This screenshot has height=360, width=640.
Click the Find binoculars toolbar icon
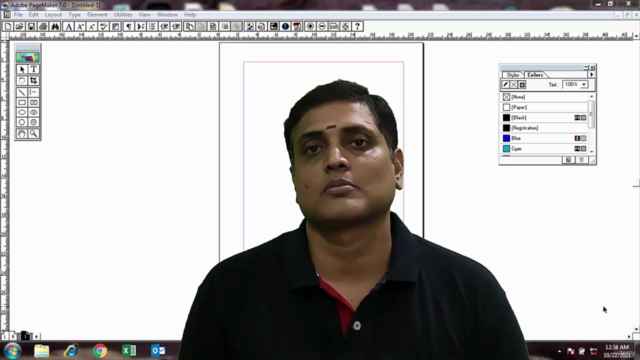coord(55,27)
